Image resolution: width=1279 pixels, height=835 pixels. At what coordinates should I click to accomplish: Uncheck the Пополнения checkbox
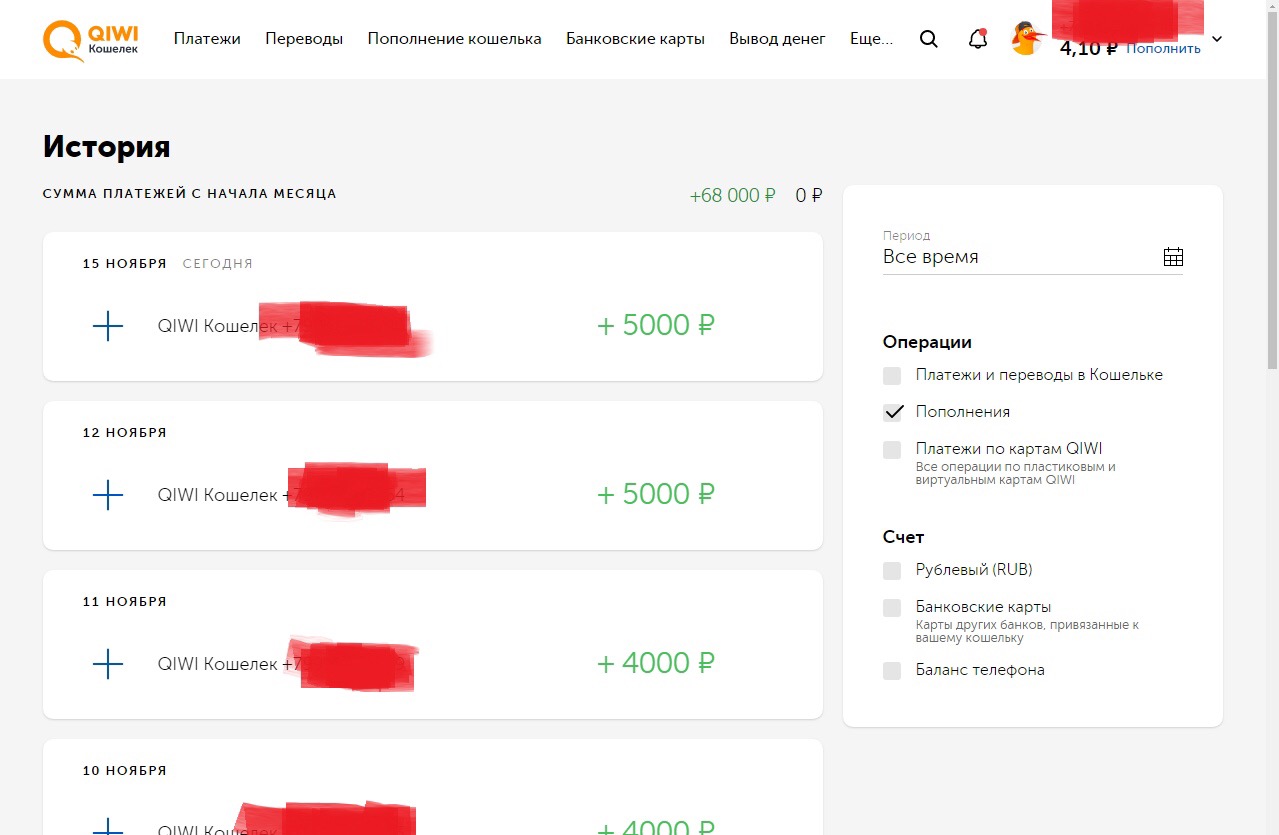click(x=892, y=412)
